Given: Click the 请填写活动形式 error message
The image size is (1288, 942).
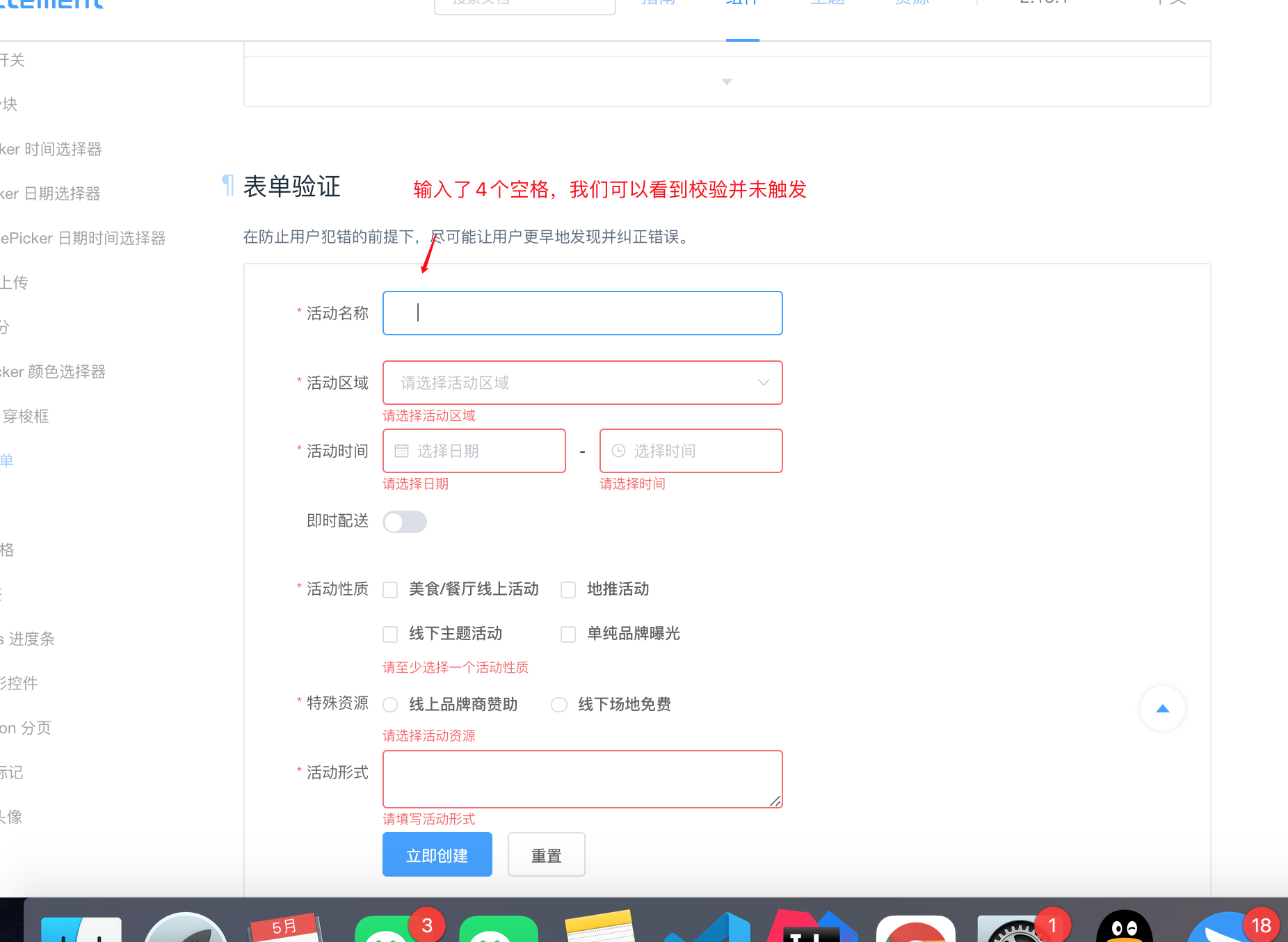Looking at the screenshot, I should coord(429,819).
